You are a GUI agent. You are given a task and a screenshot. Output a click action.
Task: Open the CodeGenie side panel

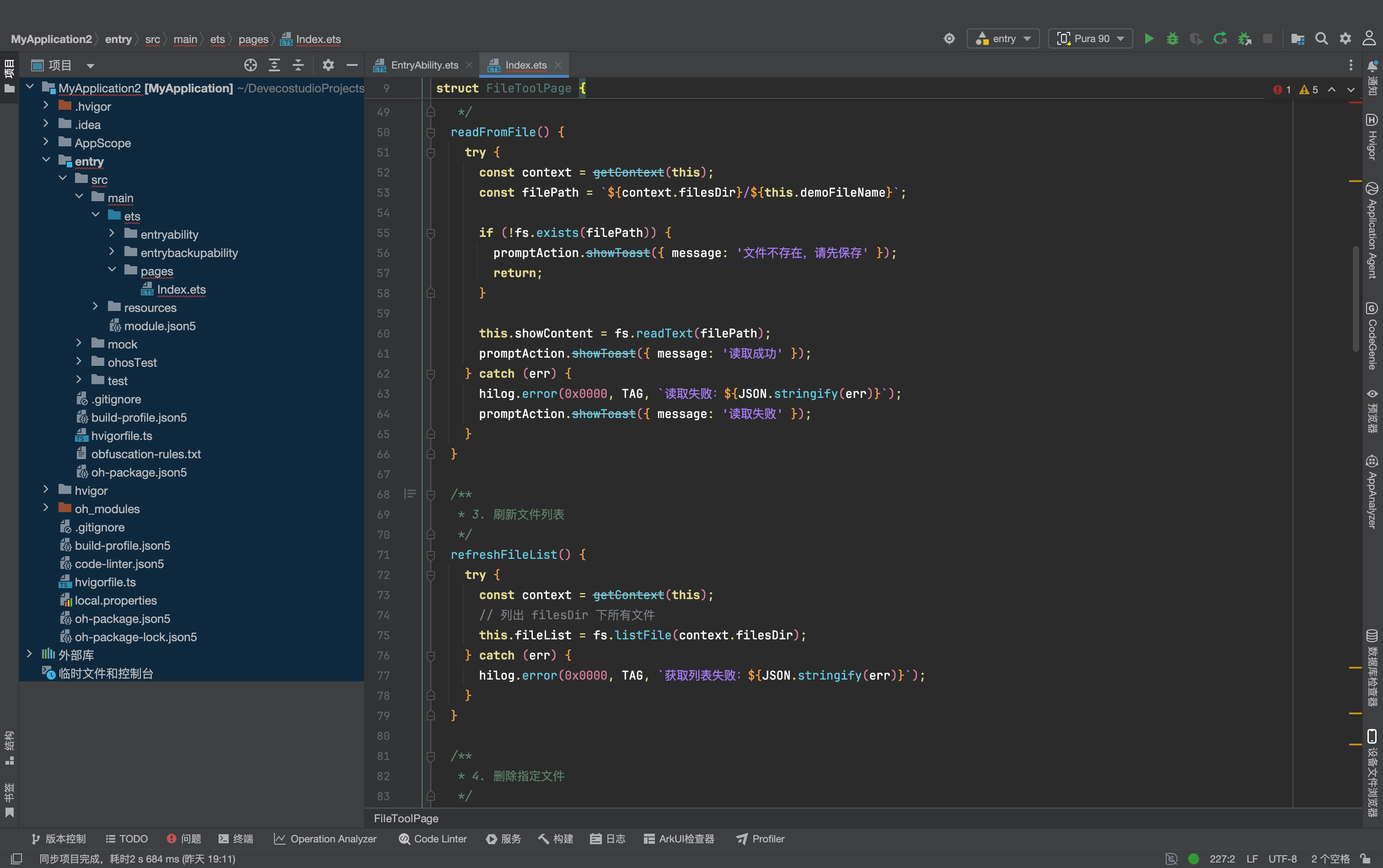click(x=1372, y=336)
